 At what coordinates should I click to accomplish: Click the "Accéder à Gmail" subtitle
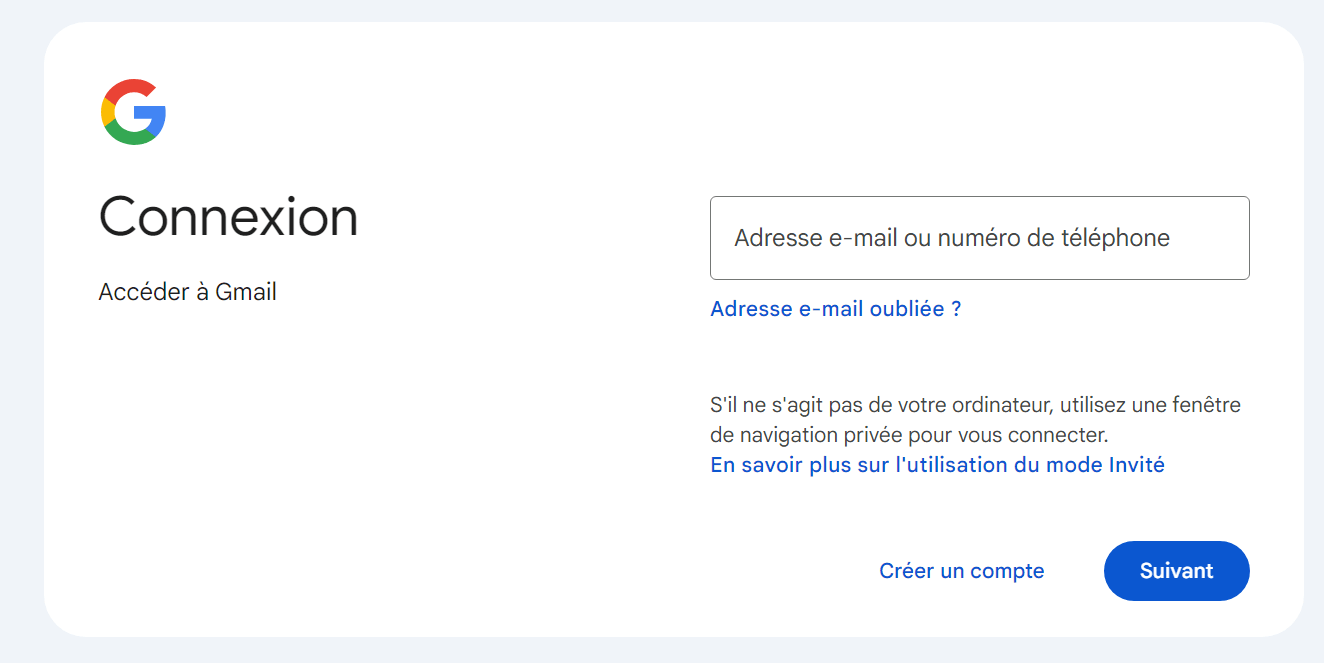point(187,292)
